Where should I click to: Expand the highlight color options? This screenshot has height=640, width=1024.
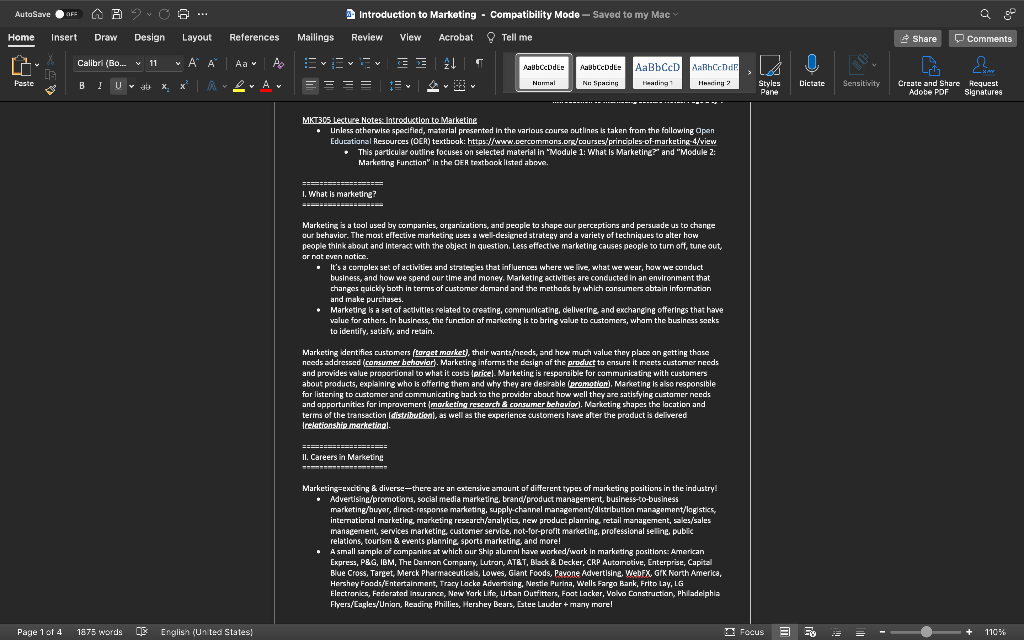[x=250, y=85]
